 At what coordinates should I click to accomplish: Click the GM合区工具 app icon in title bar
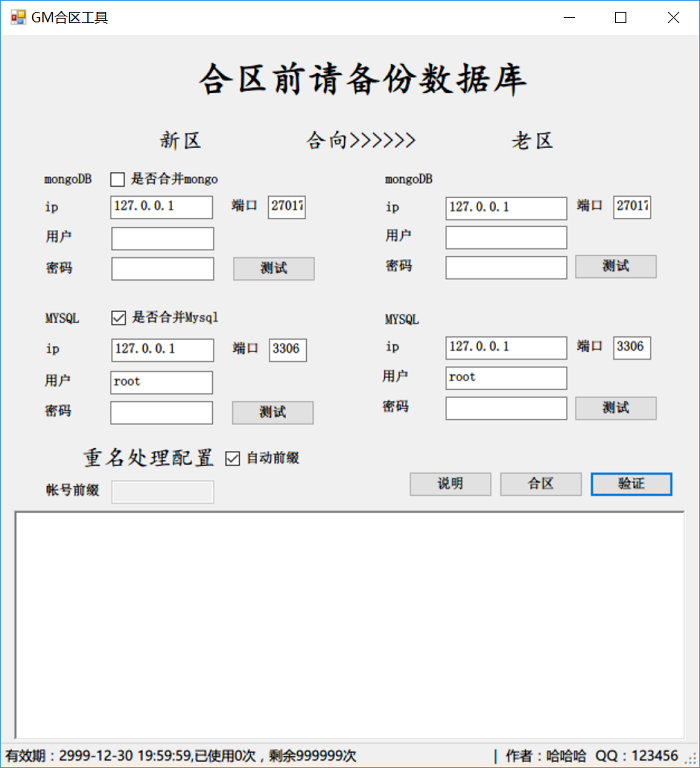[18, 18]
